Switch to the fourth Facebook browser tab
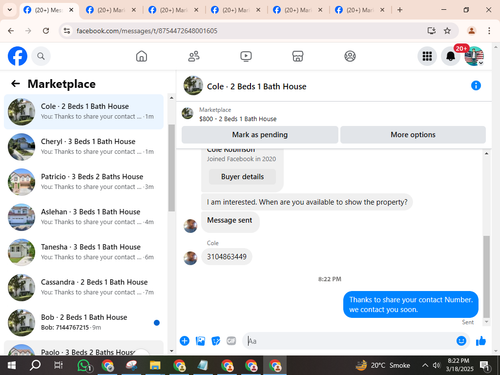The height and width of the screenshot is (375, 500). point(236,10)
